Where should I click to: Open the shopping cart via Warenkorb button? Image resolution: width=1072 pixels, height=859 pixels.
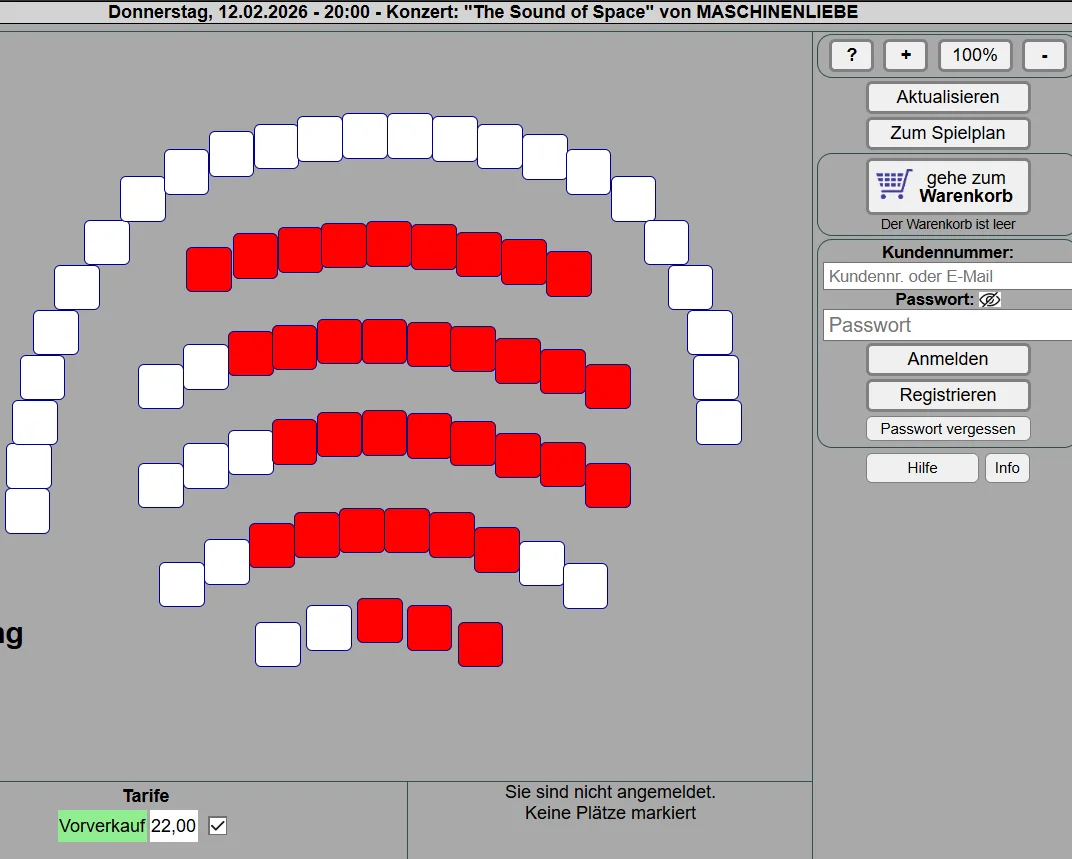947,187
